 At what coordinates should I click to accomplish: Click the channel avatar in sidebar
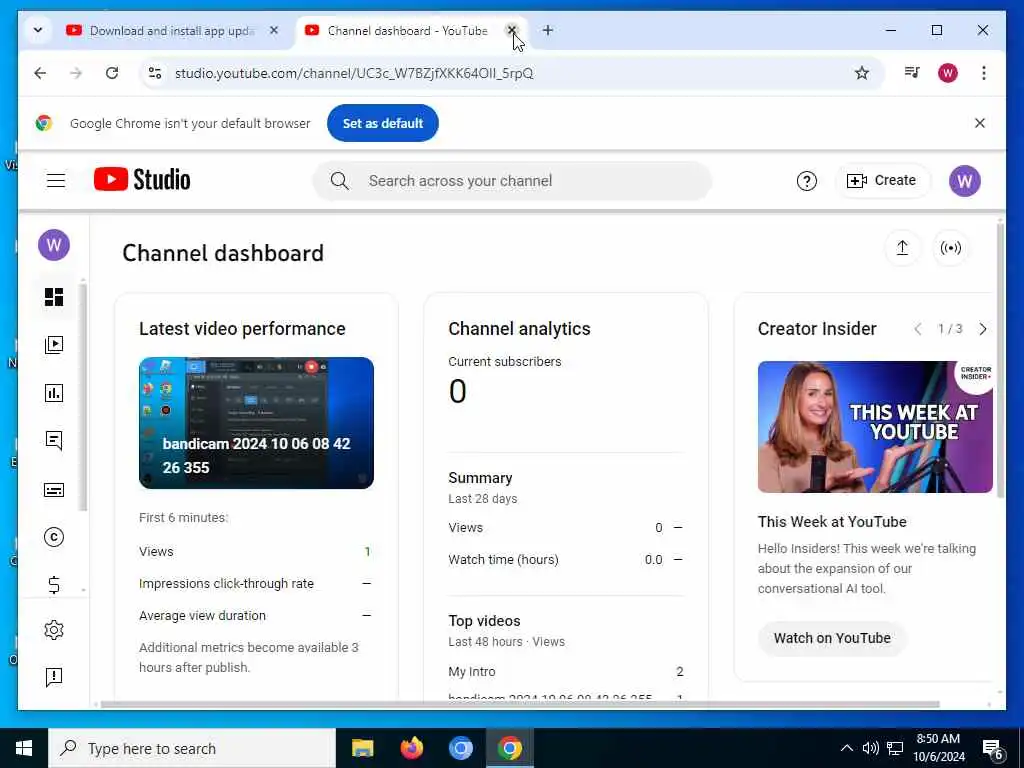tap(54, 245)
